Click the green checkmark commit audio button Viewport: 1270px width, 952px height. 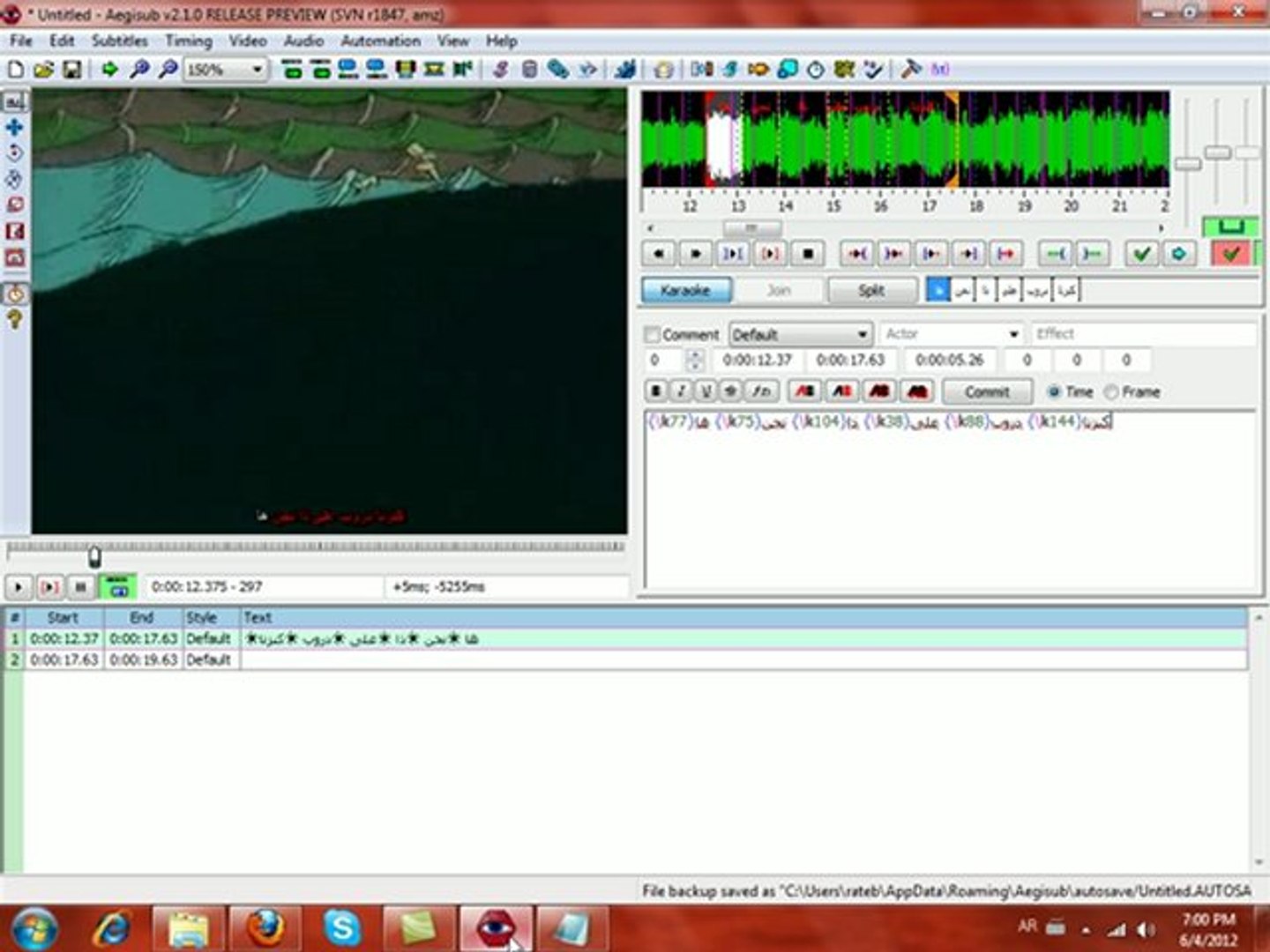point(1141,254)
